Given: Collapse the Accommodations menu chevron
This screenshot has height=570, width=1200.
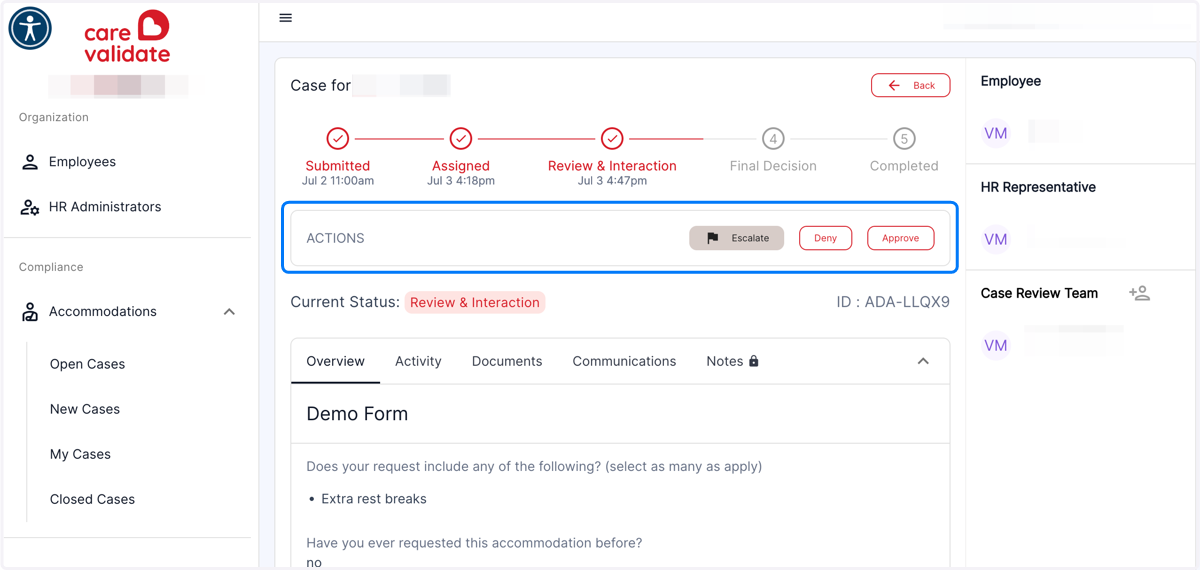Looking at the screenshot, I should click(229, 312).
